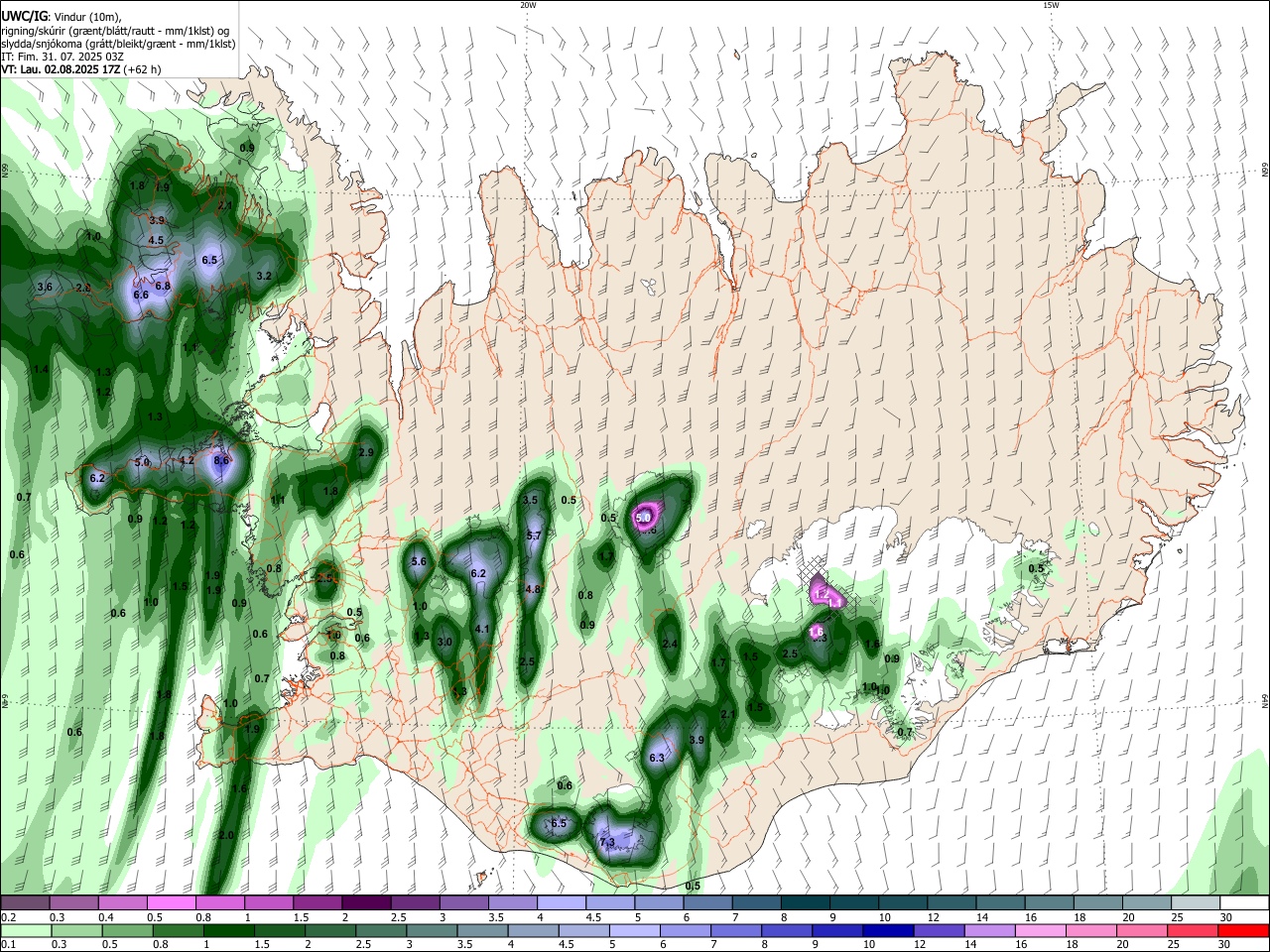Click the 3.6 value near the left map edge
The image size is (1270, 952).
(45, 288)
